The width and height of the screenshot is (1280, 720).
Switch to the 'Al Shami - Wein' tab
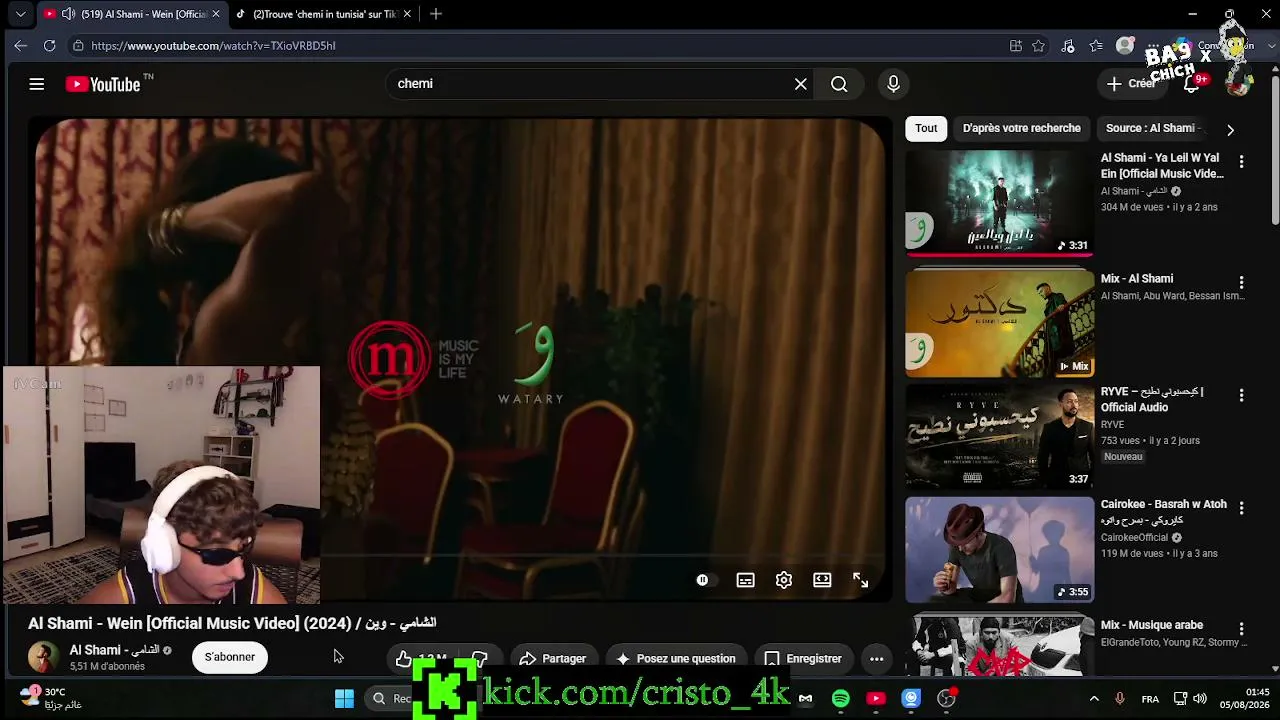(132, 14)
